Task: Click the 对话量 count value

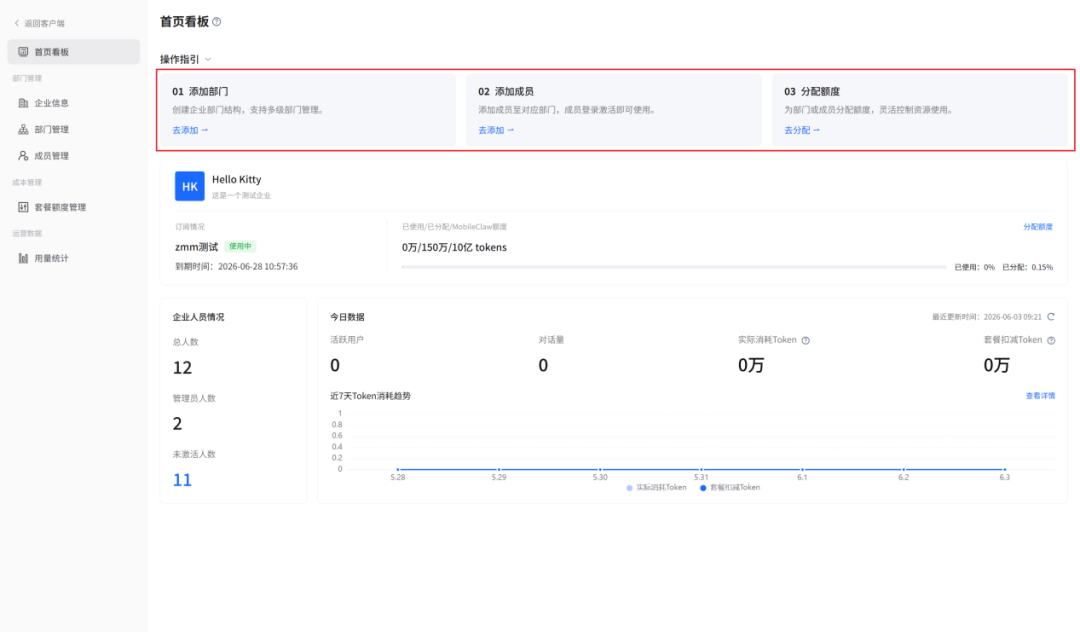Action: [x=543, y=366]
